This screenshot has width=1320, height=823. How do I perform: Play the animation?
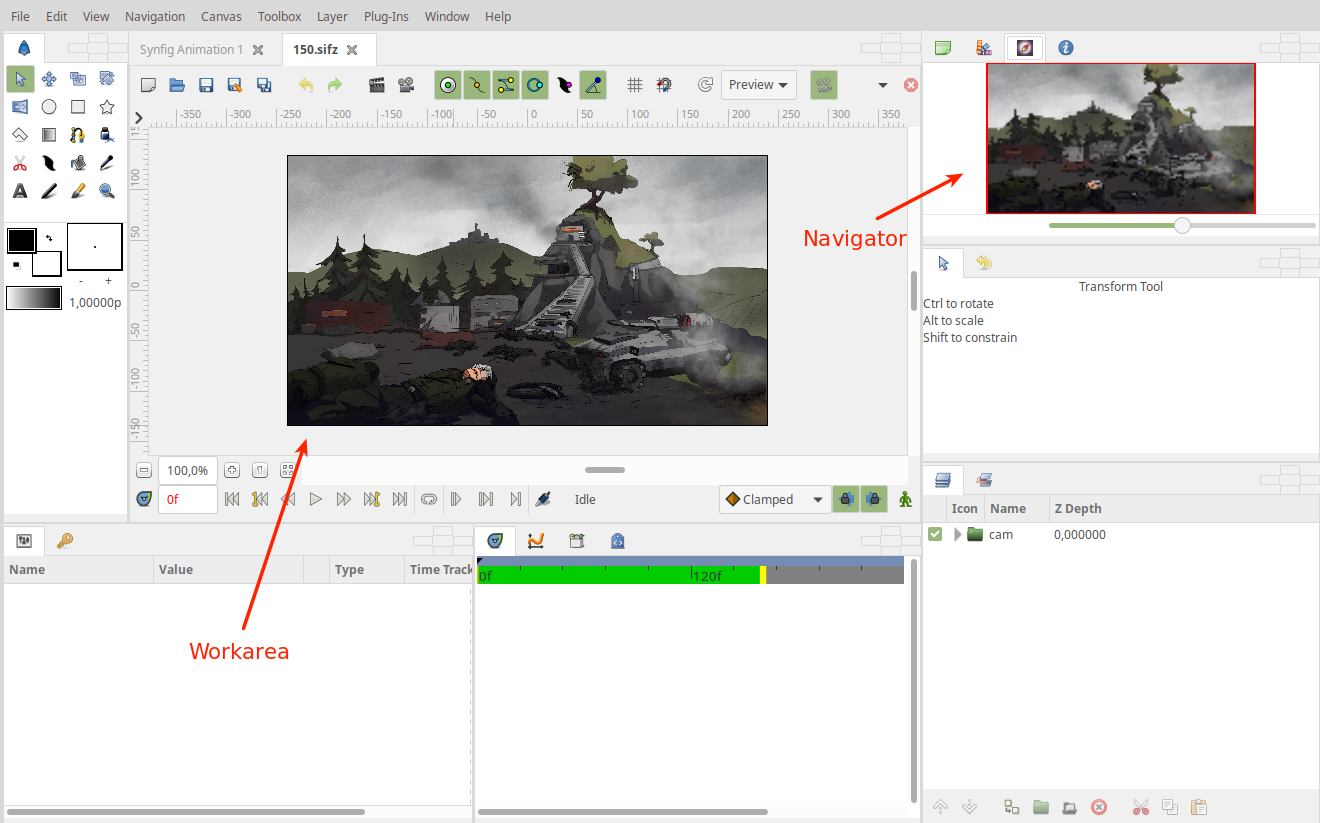point(316,499)
